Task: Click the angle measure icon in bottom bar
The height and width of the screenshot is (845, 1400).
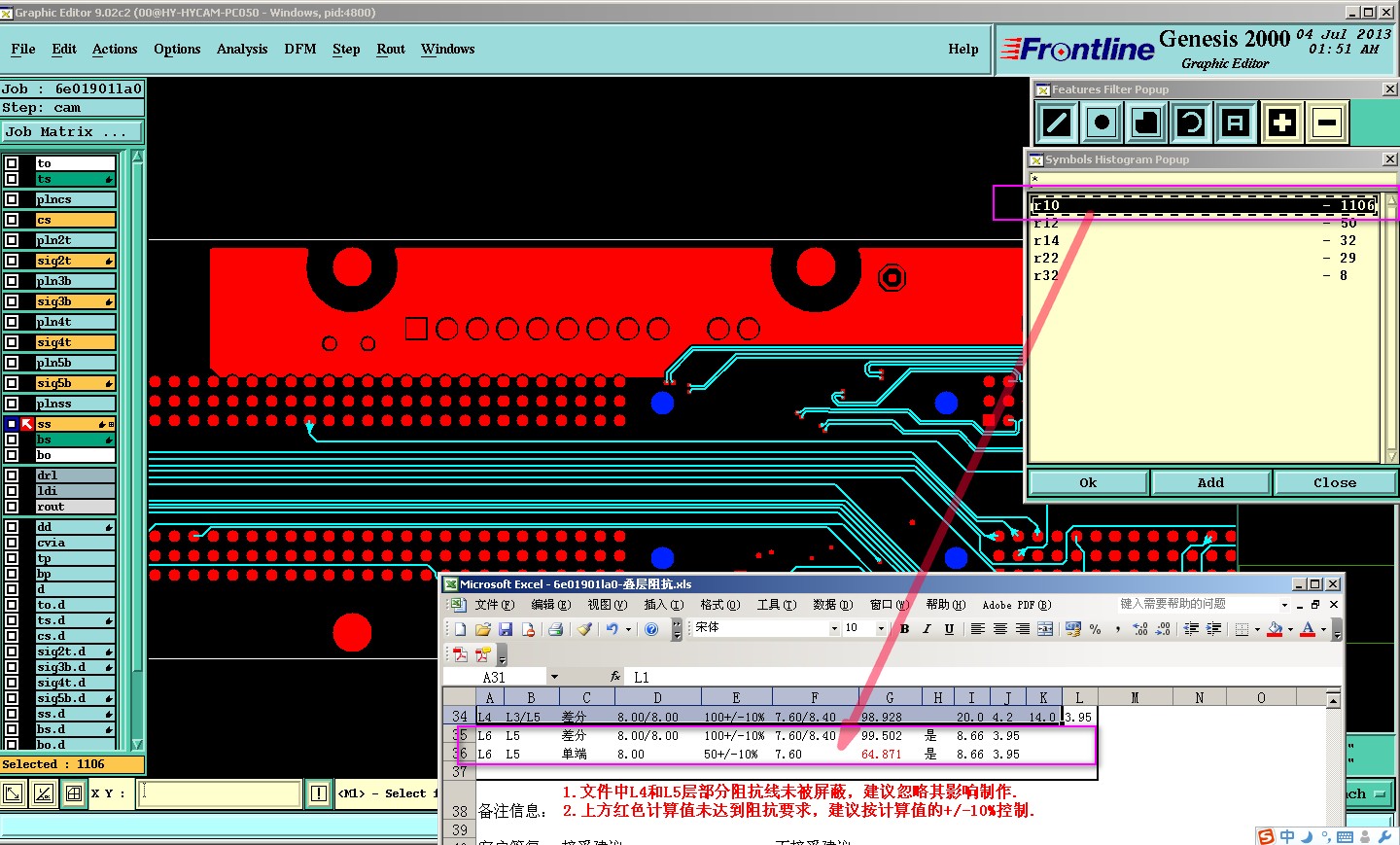Action: (x=43, y=793)
